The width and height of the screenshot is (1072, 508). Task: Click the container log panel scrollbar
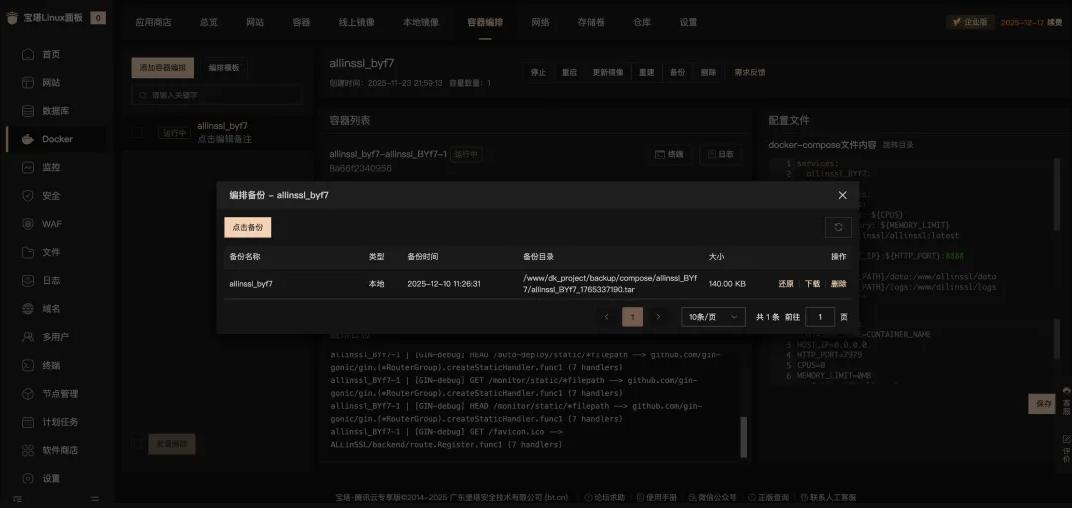click(744, 436)
